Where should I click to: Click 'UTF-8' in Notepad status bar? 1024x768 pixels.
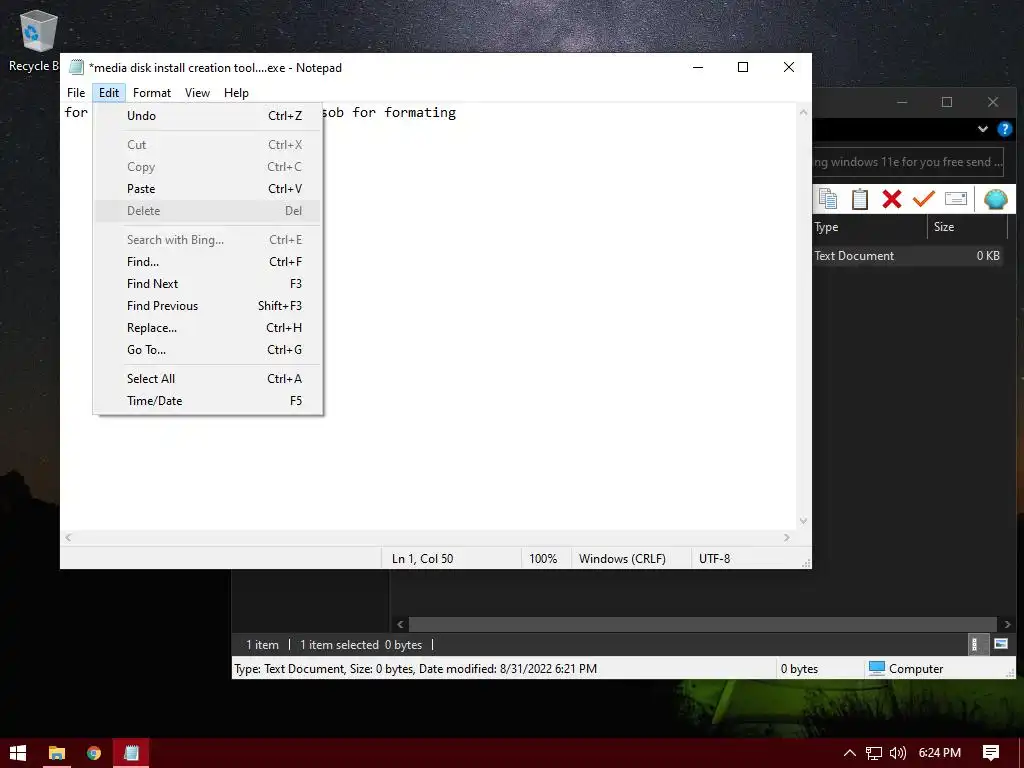pos(714,559)
